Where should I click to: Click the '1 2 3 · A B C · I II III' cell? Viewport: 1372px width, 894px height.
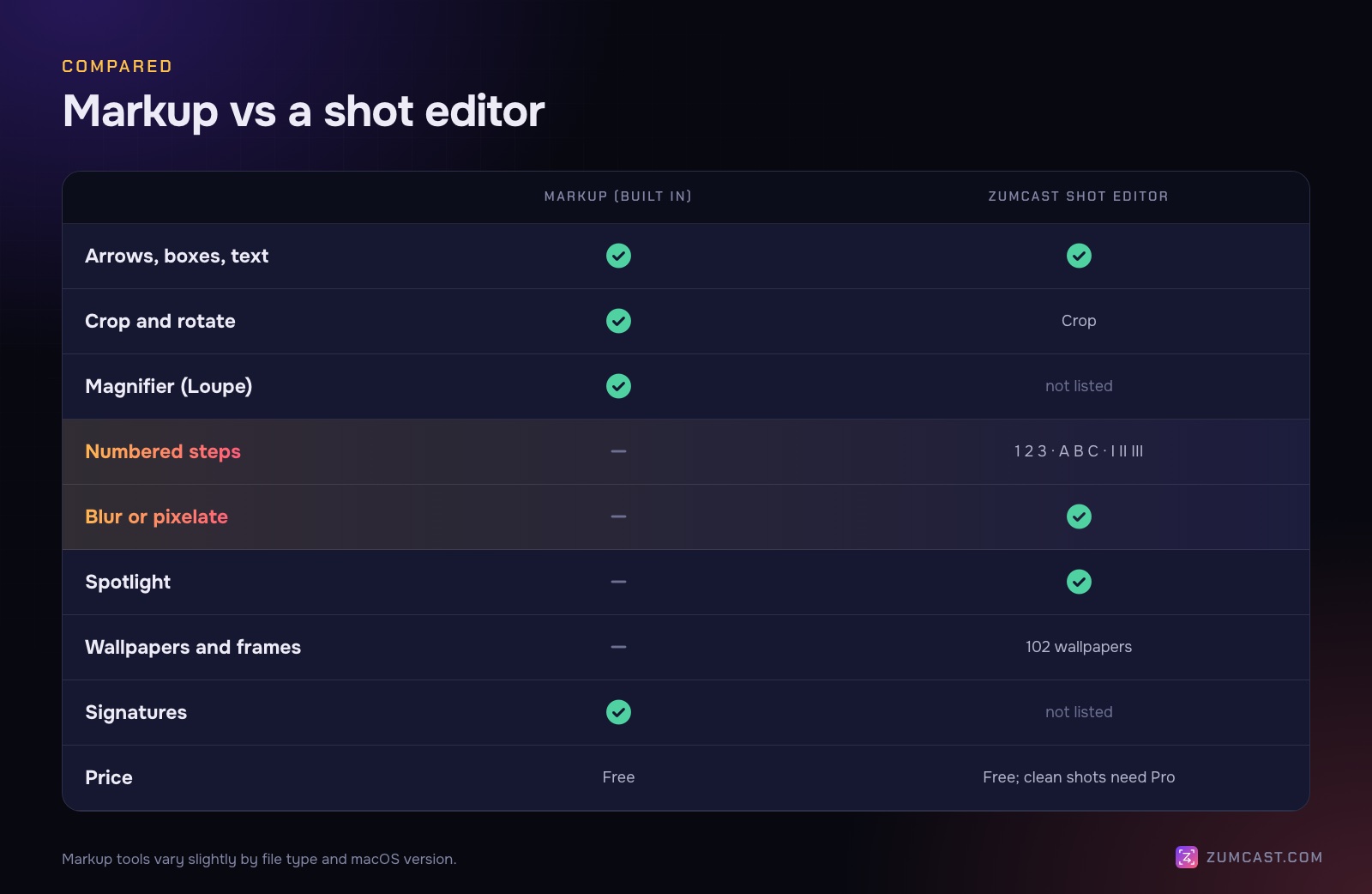pos(1079,451)
